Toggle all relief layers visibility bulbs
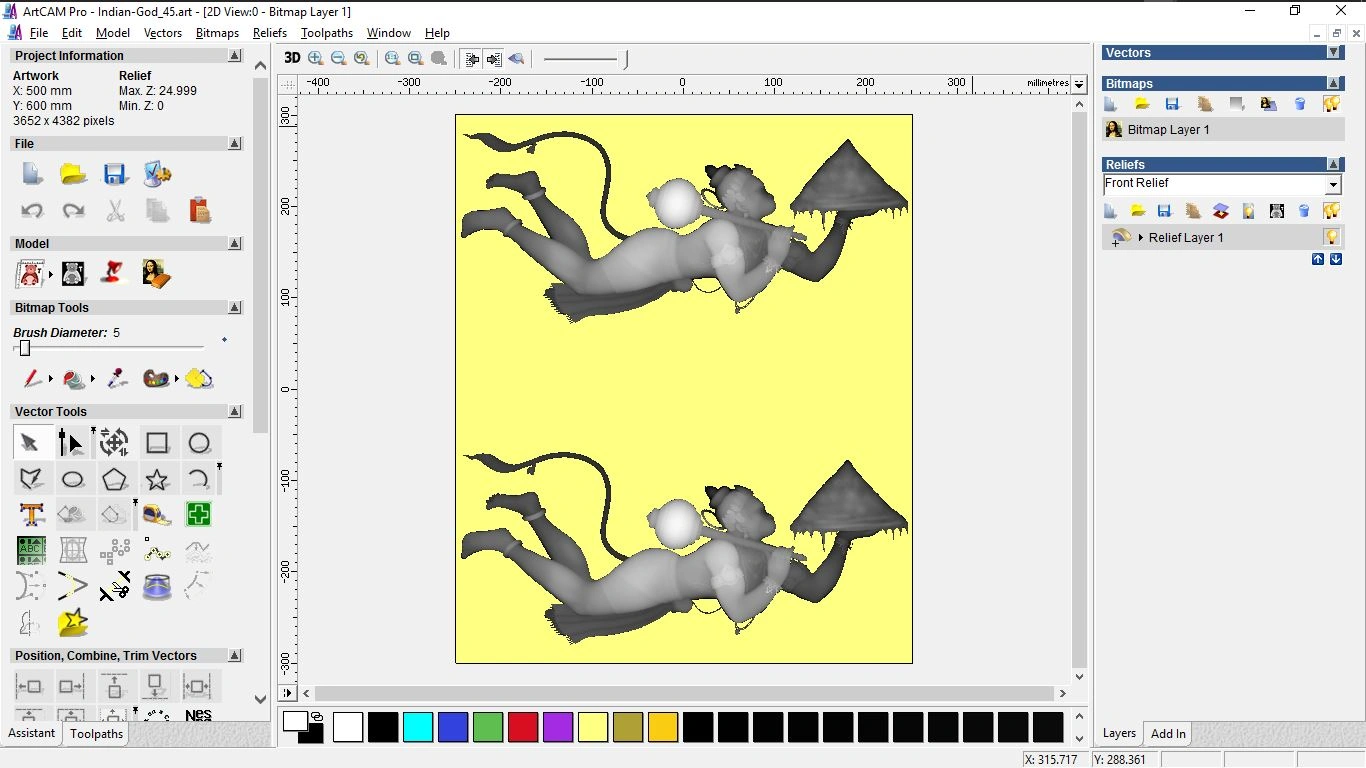Screen dimensions: 1366x768 click(1331, 211)
